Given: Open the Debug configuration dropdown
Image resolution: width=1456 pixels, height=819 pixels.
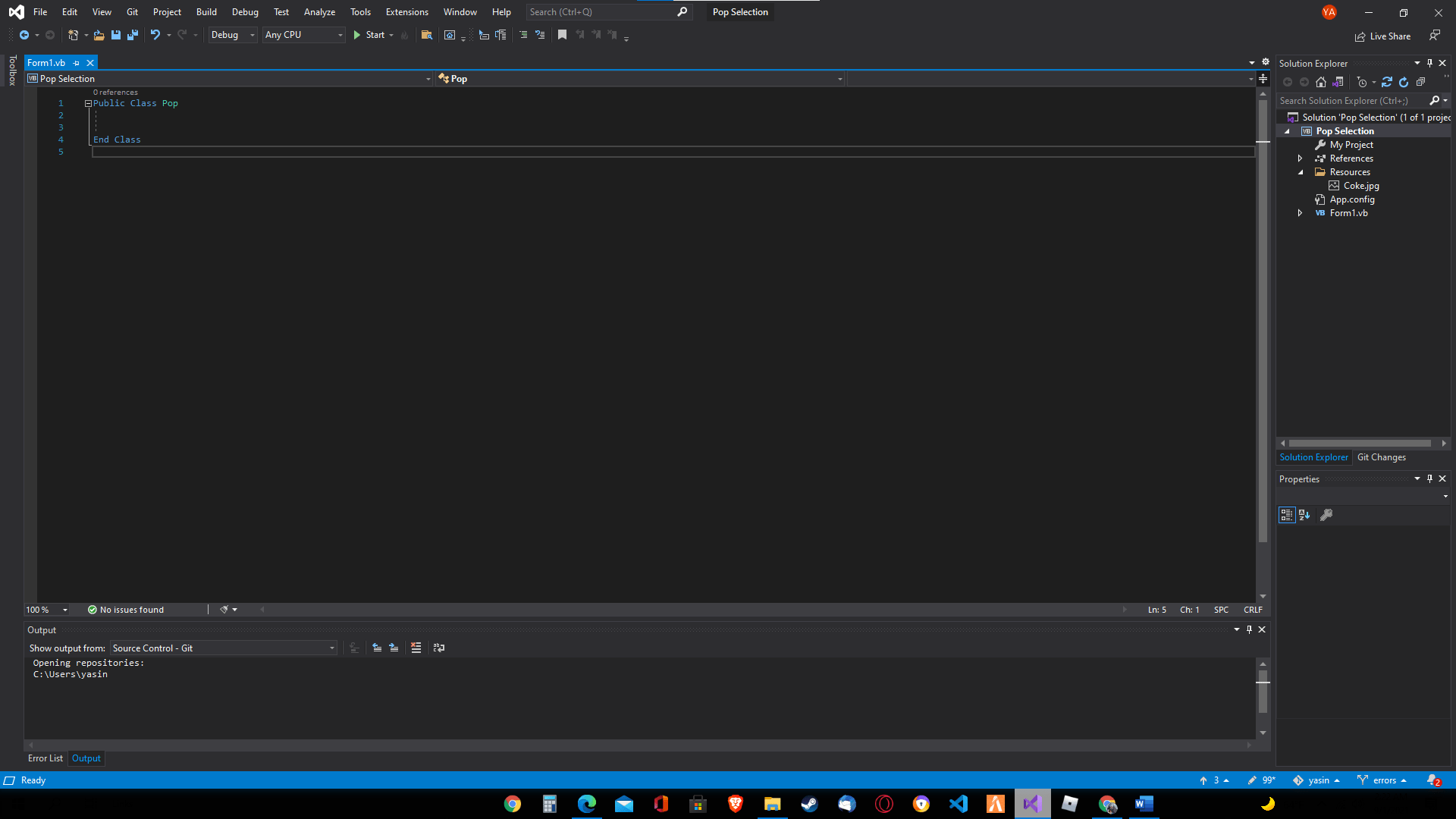Looking at the screenshot, I should pos(232,35).
